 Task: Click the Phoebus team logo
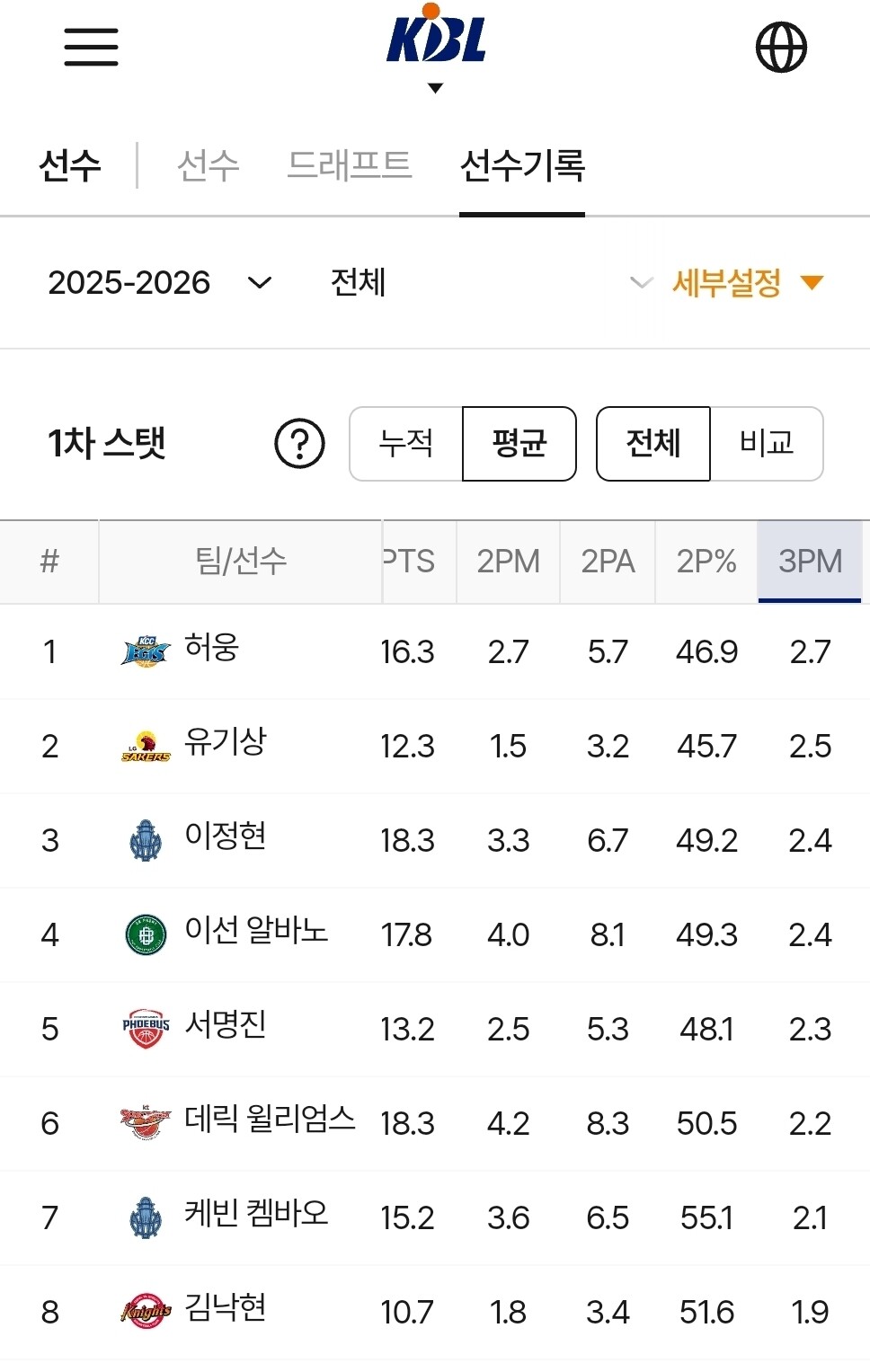146,1029
